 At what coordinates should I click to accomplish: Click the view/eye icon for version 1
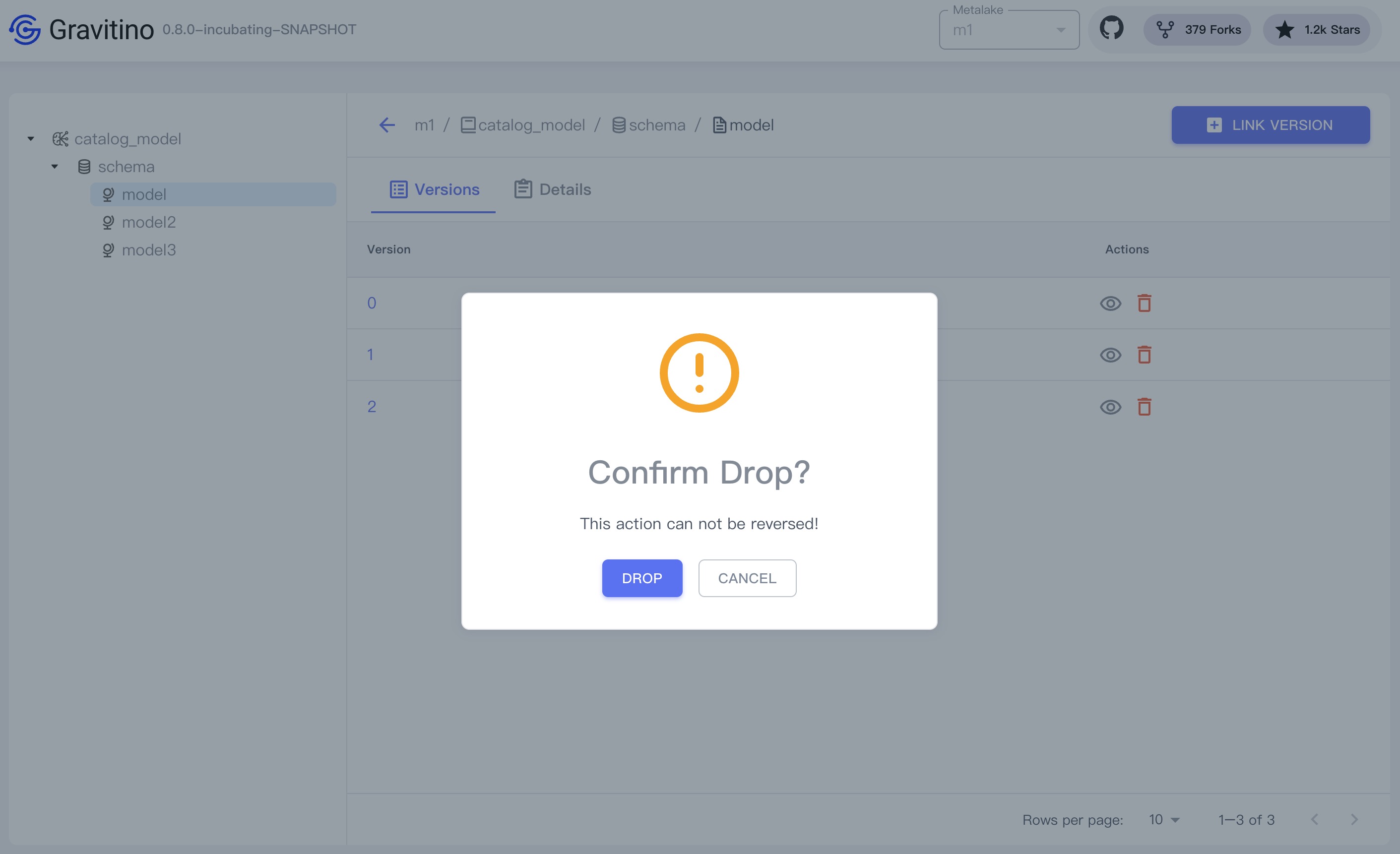pos(1110,354)
